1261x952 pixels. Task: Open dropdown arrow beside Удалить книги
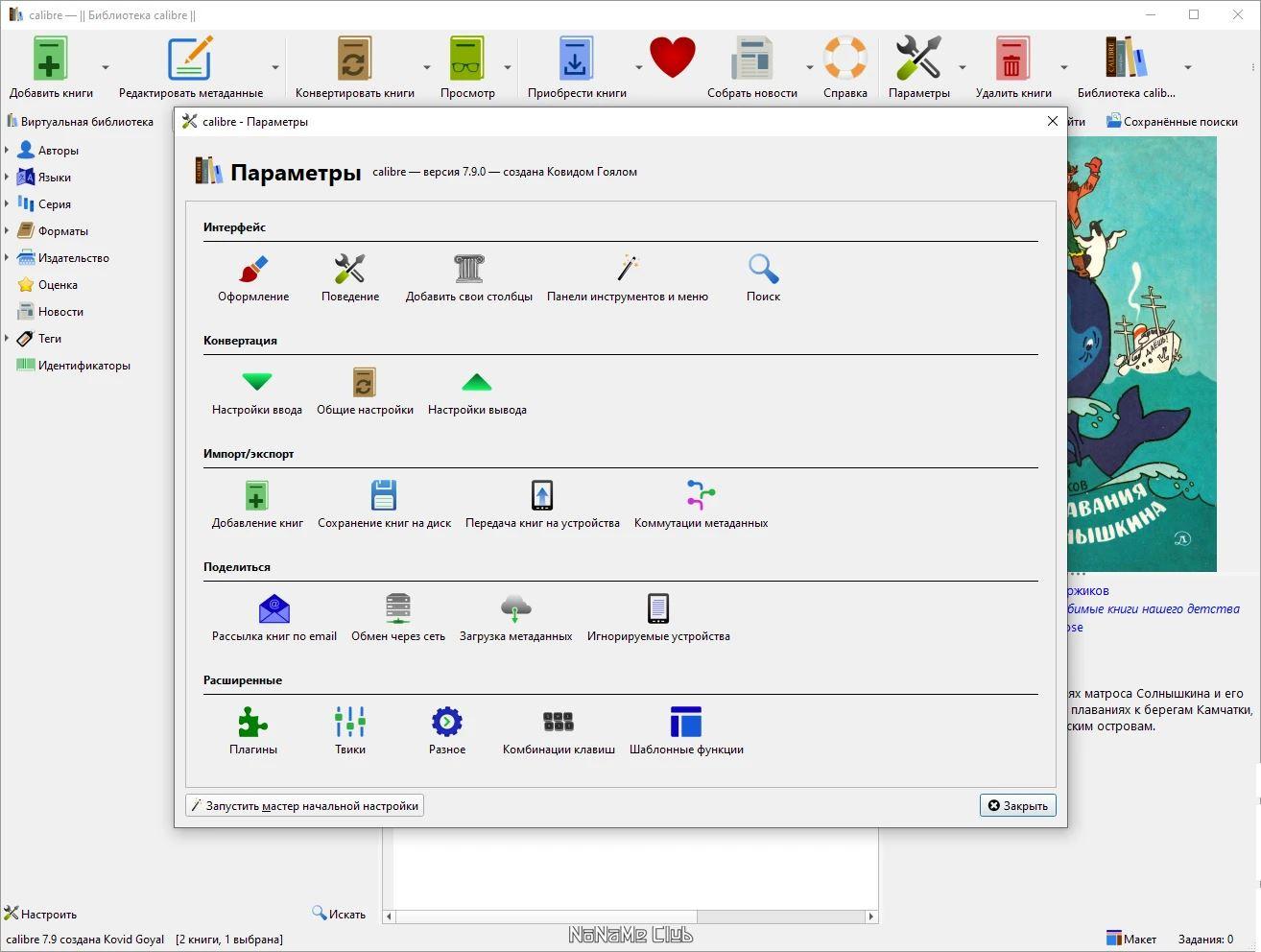pos(1063,67)
